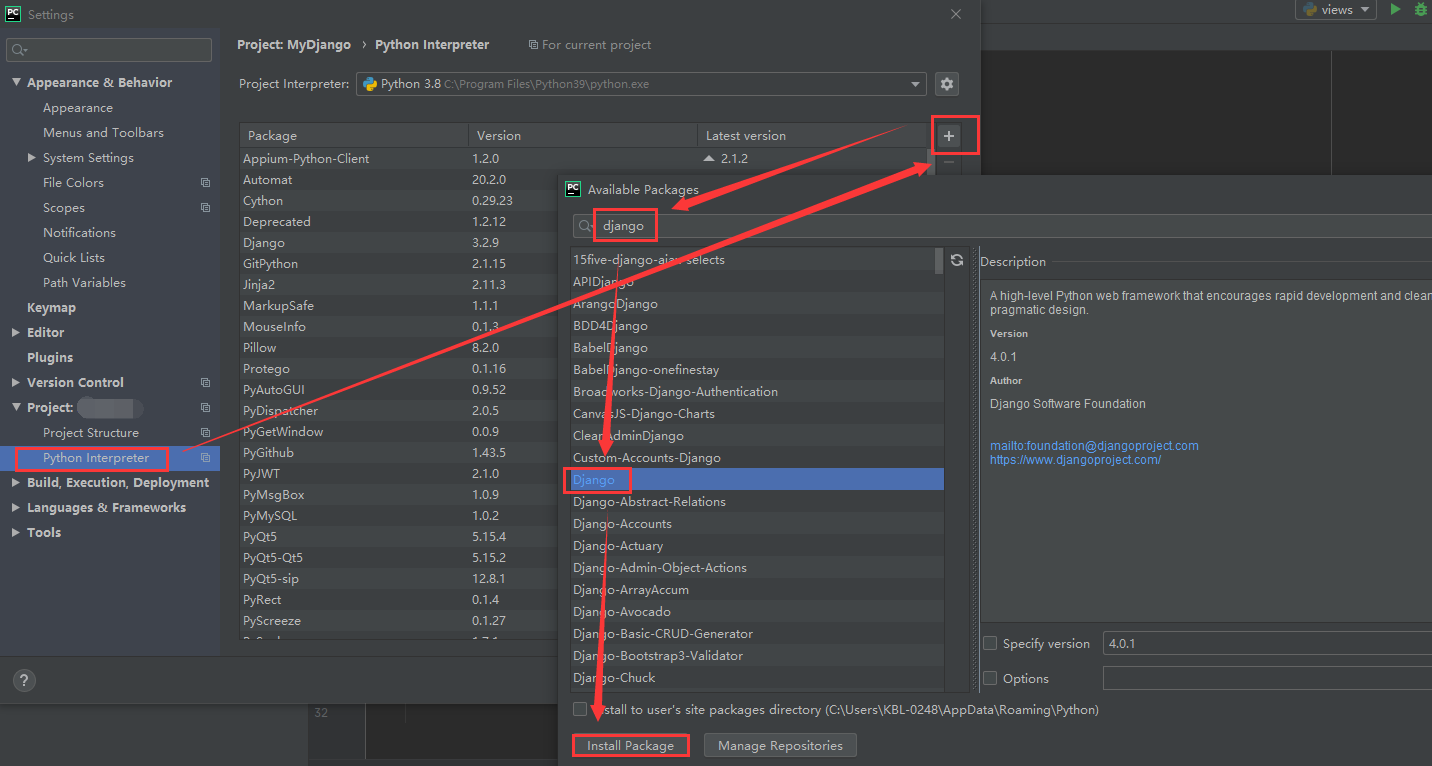Click the Project: MyDjango breadcrumb
The height and width of the screenshot is (766, 1432).
point(294,45)
